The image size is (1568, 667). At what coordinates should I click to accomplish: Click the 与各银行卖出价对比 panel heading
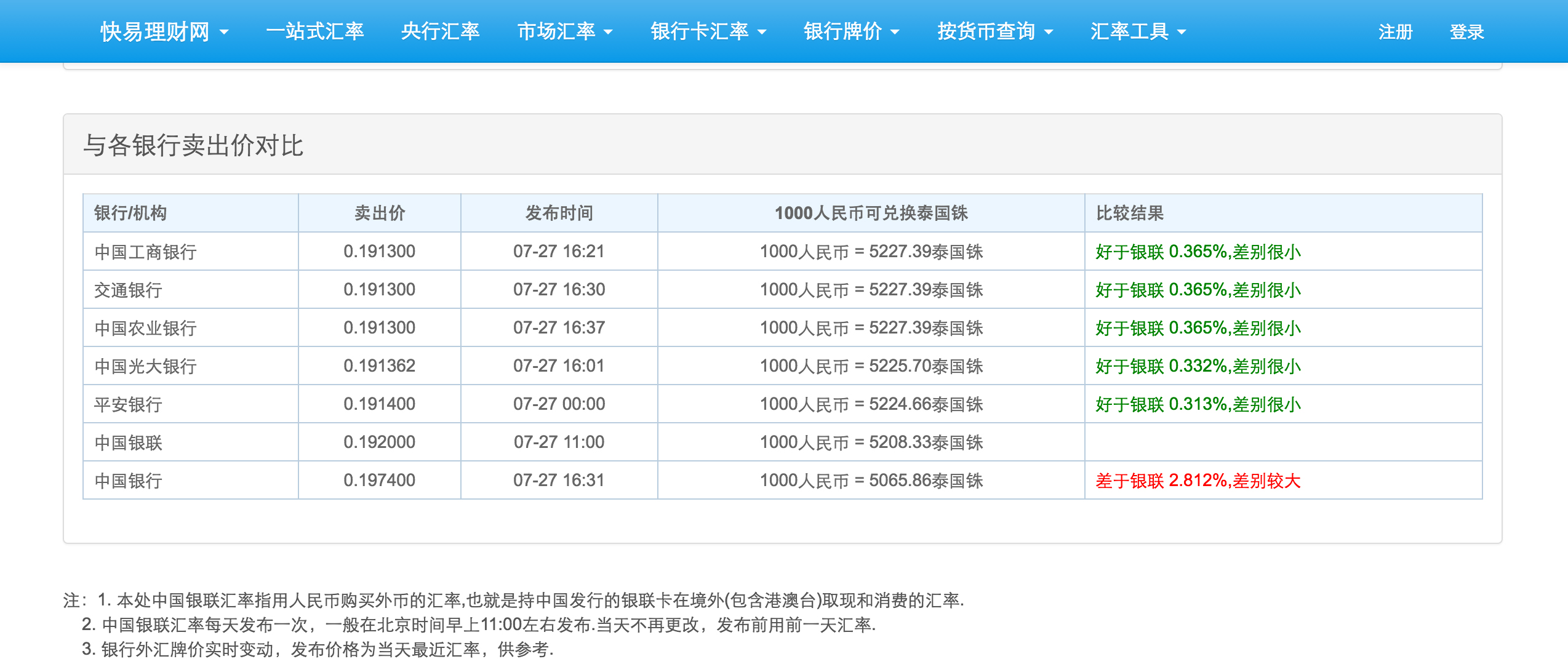[193, 145]
